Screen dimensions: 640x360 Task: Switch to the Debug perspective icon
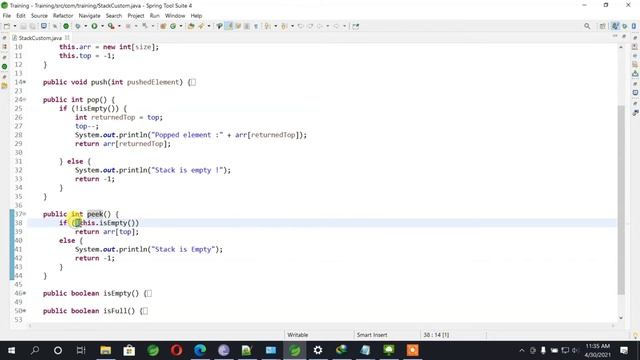(625, 26)
